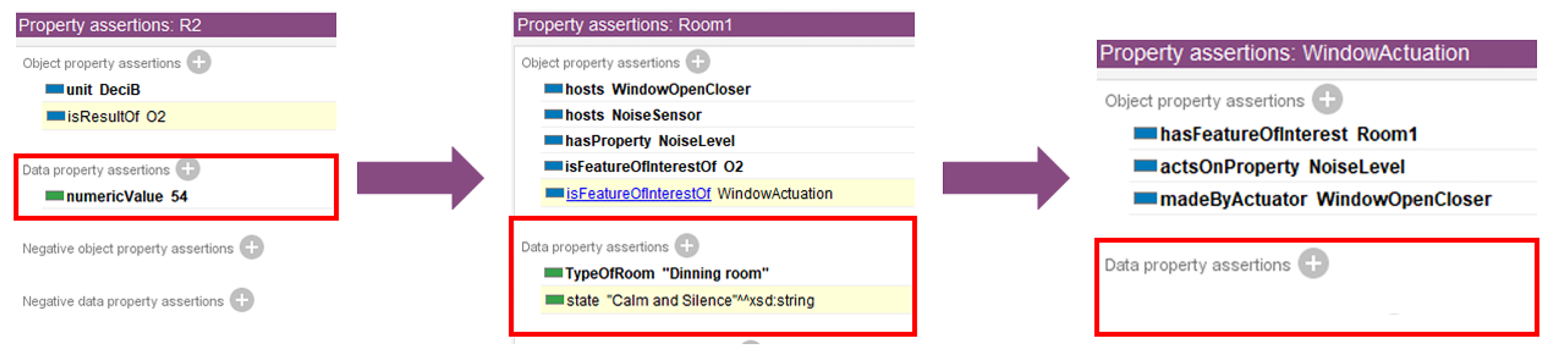Select the numericValue 54 assertion
The height and width of the screenshot is (356, 1568).
[x=126, y=197]
